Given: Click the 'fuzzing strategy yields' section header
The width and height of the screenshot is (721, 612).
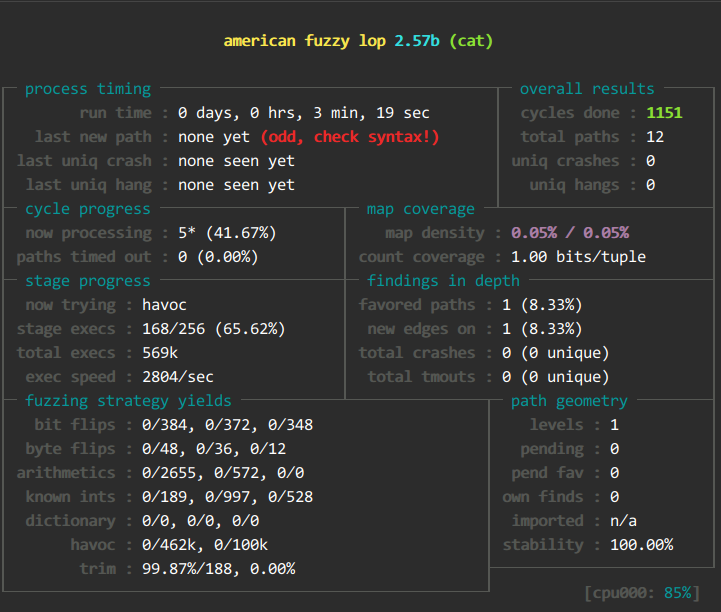Looking at the screenshot, I should (x=128, y=400).
